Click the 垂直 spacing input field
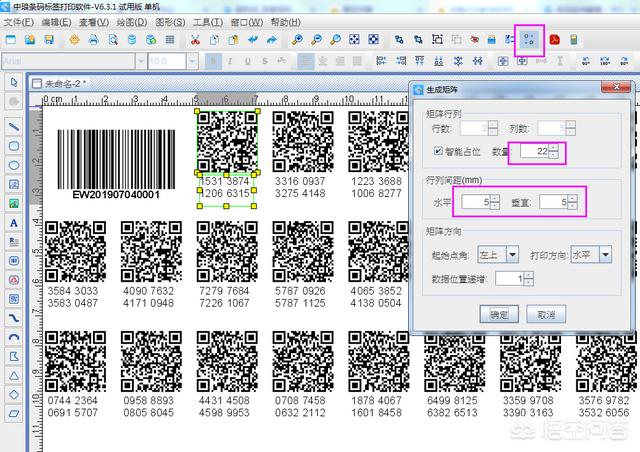Screen dimensions: 640x452 (553, 202)
